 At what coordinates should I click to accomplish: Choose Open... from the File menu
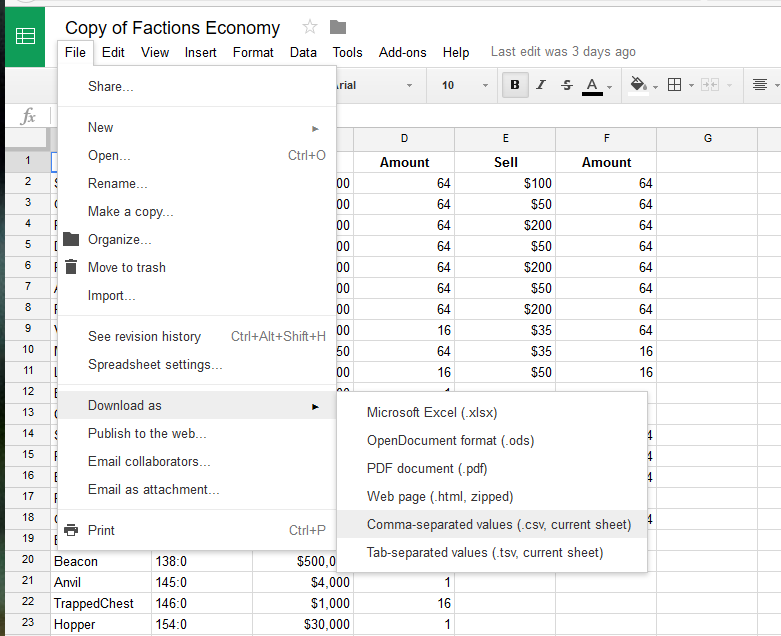tap(197, 155)
